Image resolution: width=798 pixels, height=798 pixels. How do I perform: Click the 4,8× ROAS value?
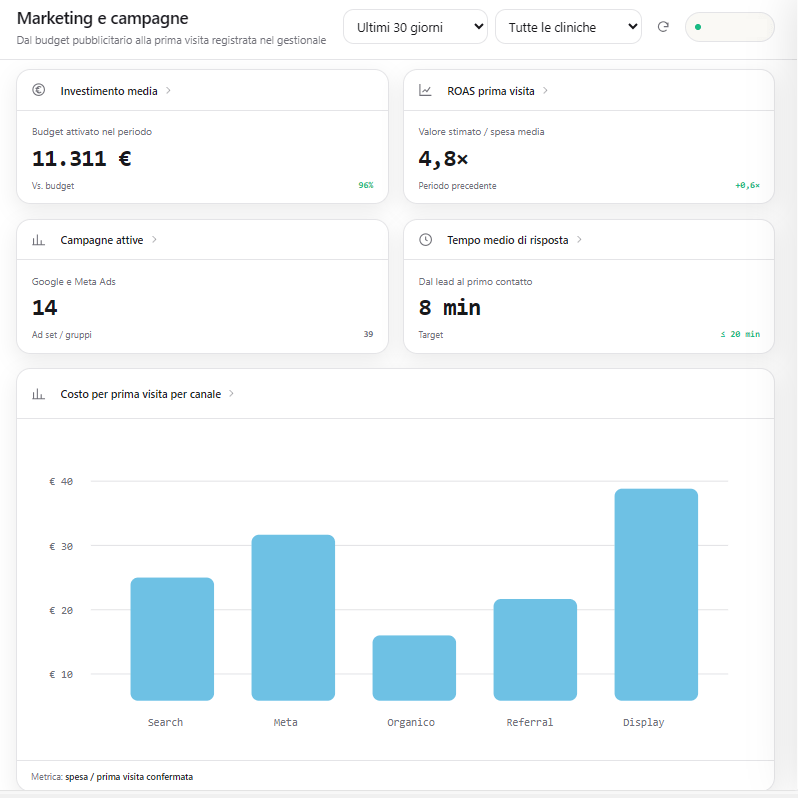tap(443, 159)
